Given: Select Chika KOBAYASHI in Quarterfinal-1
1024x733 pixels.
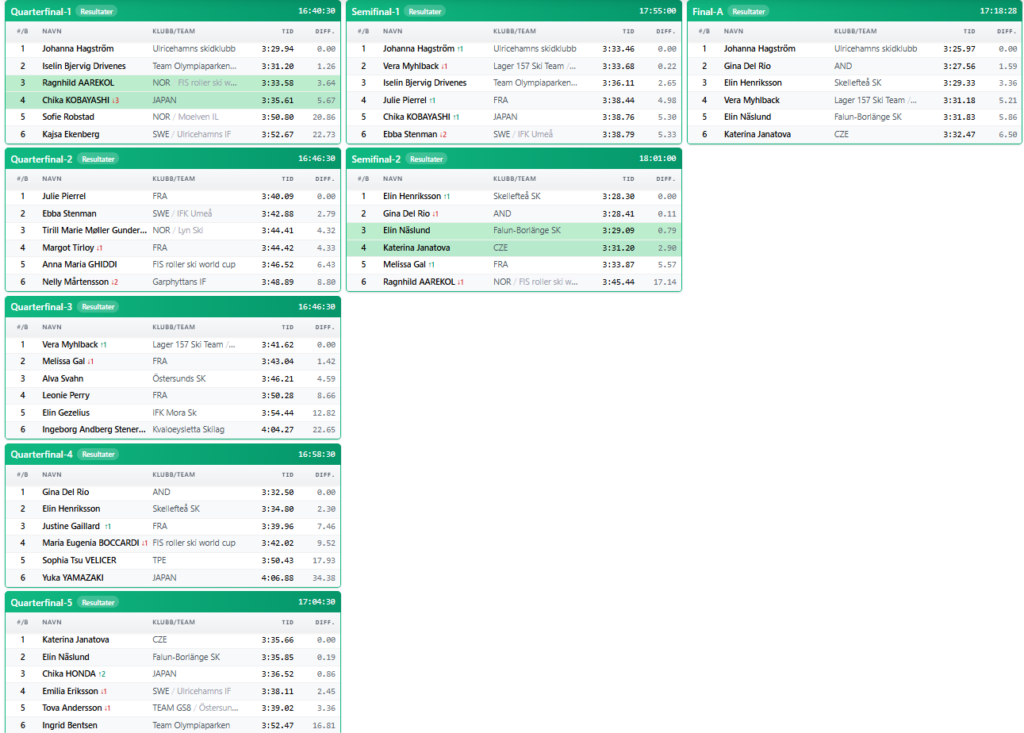Looking at the screenshot, I should click(173, 100).
